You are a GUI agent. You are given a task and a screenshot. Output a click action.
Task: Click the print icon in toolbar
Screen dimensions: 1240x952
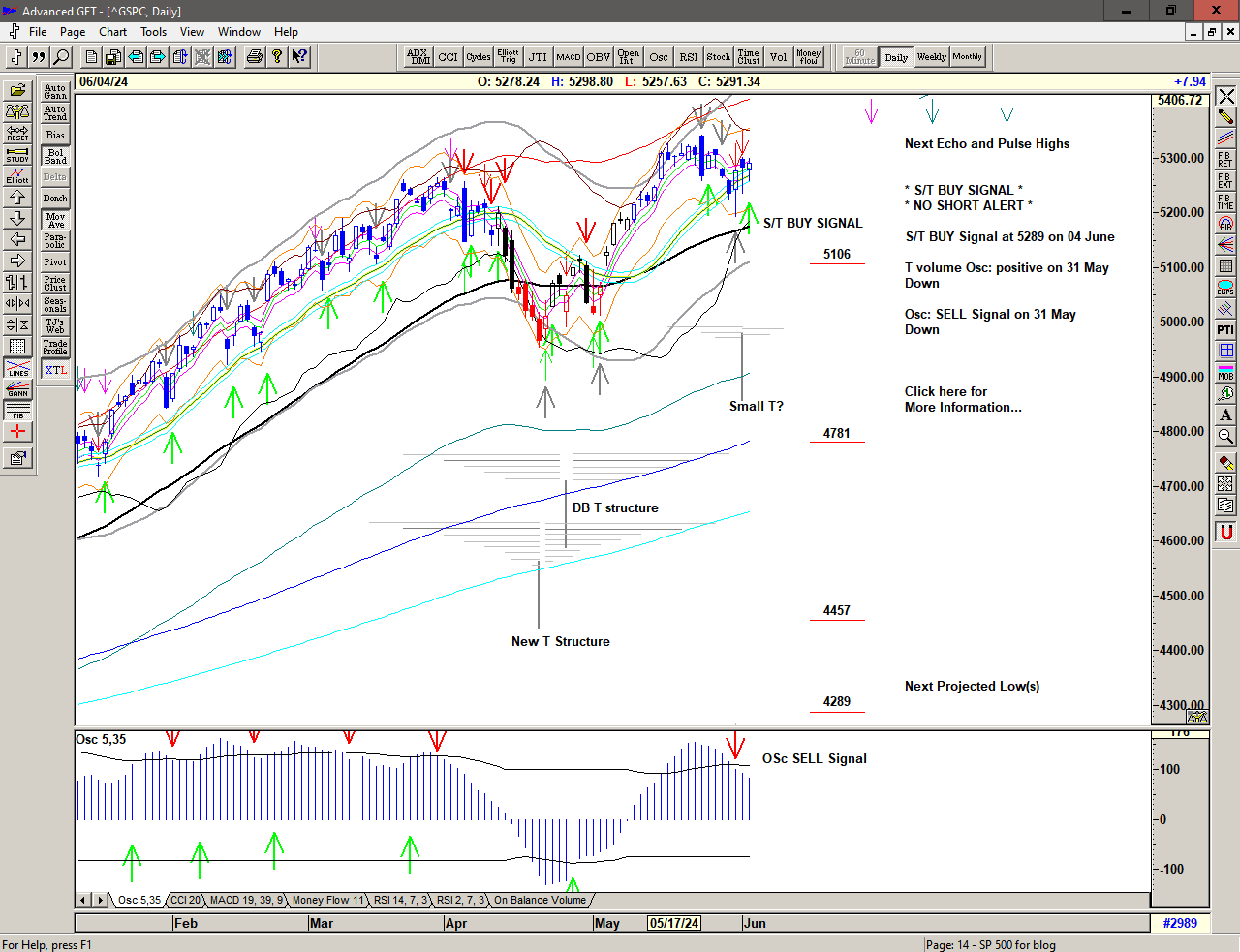click(254, 57)
